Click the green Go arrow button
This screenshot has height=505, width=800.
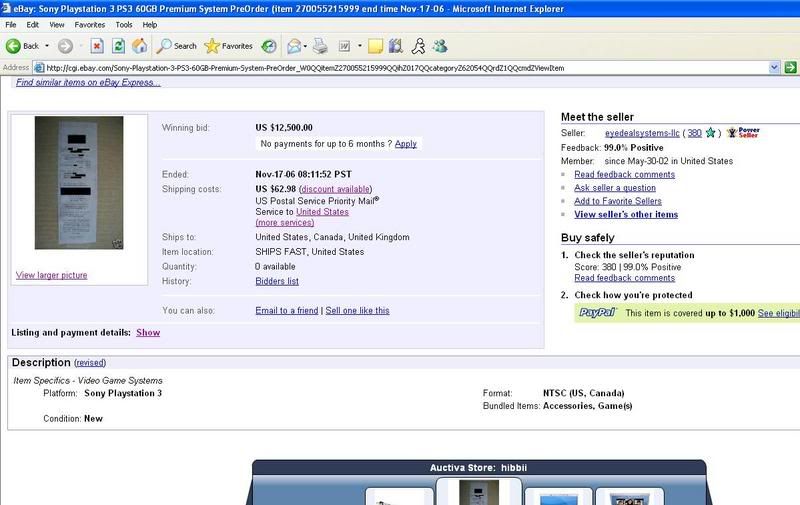(x=790, y=67)
